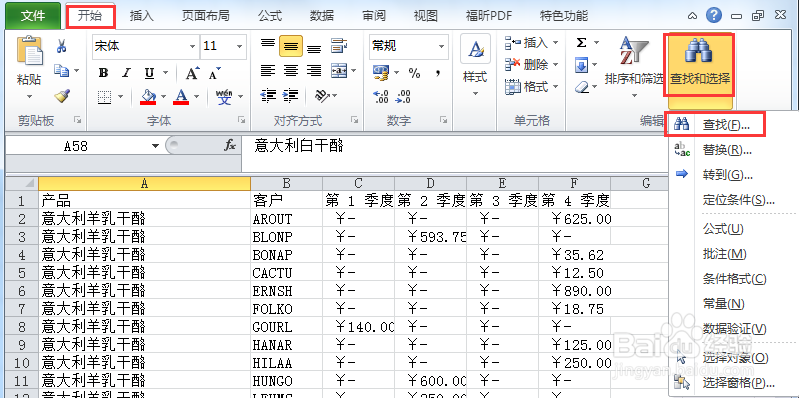799x398 pixels.
Task: Click the AutoSum sigma icon
Action: point(581,43)
